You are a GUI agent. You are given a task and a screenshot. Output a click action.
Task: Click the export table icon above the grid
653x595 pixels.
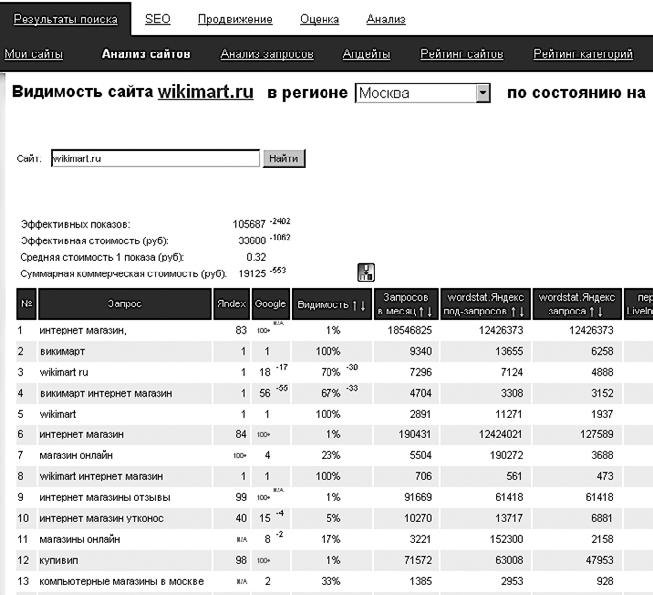point(365,272)
